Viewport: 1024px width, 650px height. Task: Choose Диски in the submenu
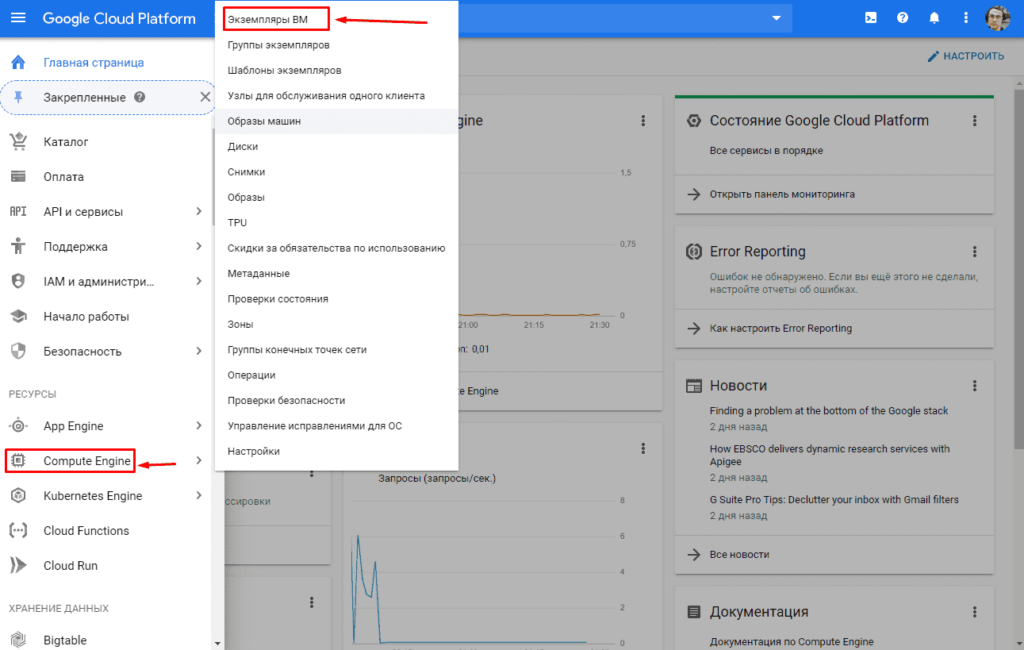[x=243, y=146]
